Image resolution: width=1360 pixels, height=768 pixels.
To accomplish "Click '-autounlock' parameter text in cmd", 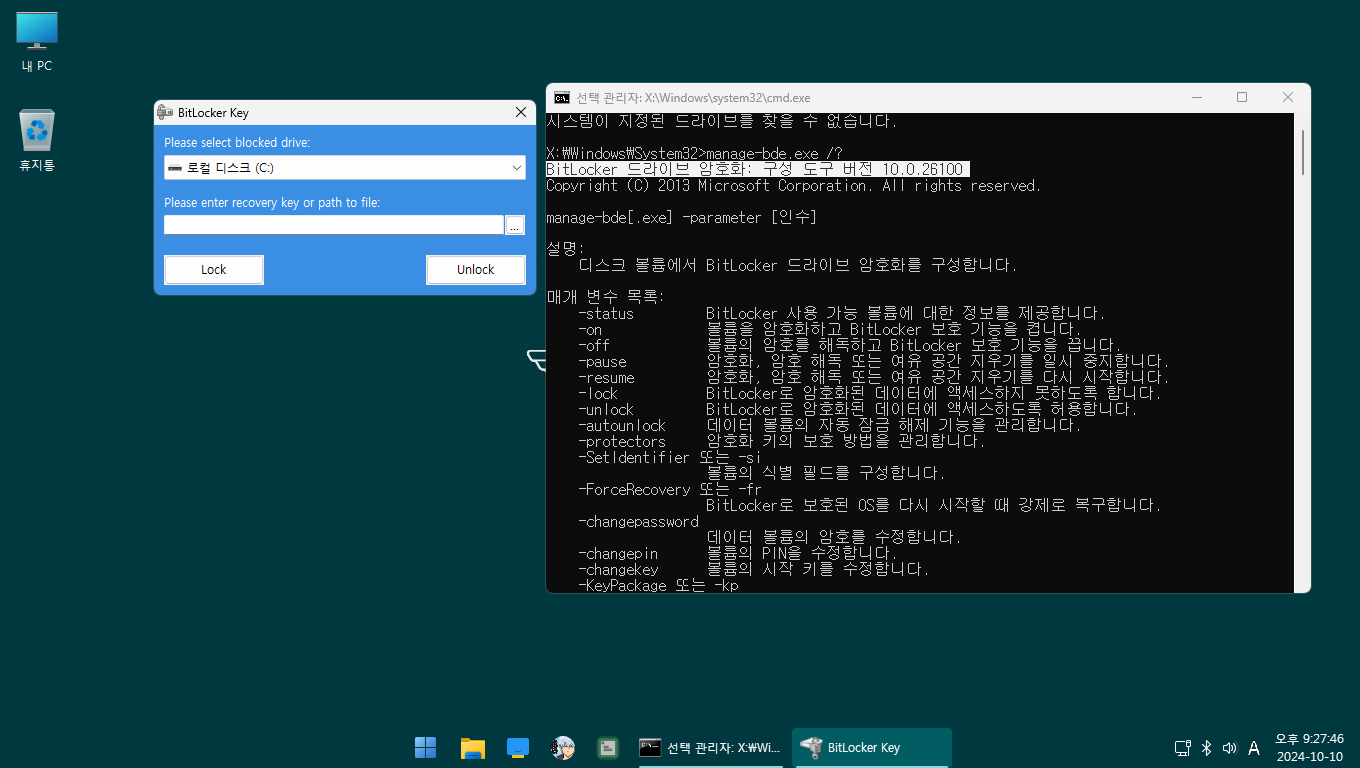I will click(x=622, y=425).
